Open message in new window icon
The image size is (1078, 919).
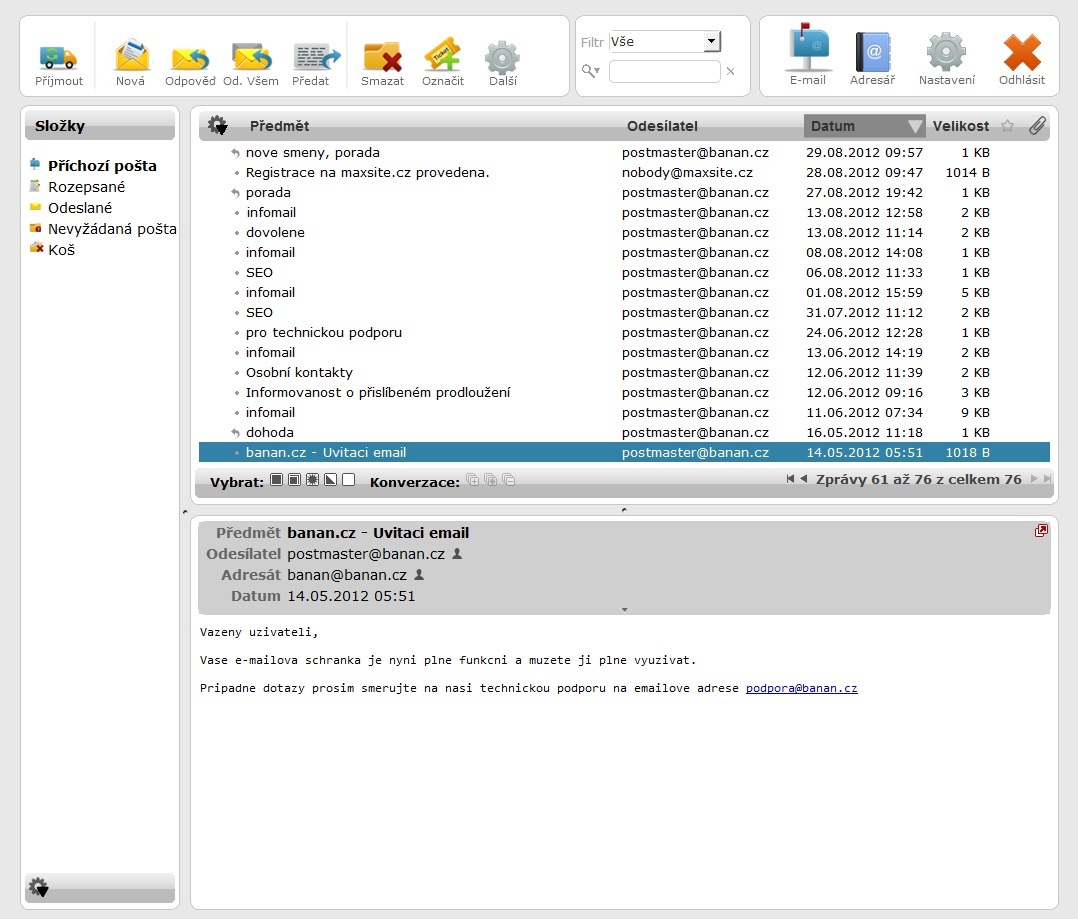[x=1041, y=531]
